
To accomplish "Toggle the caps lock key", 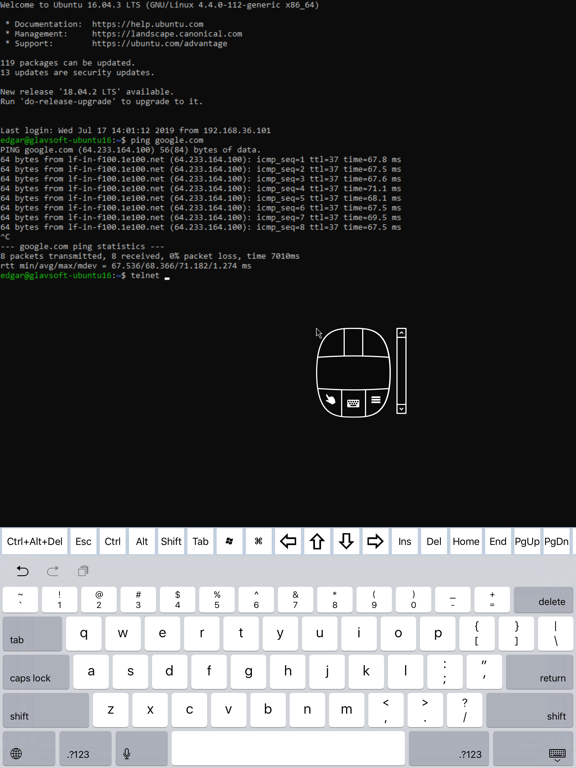I will click(36, 672).
